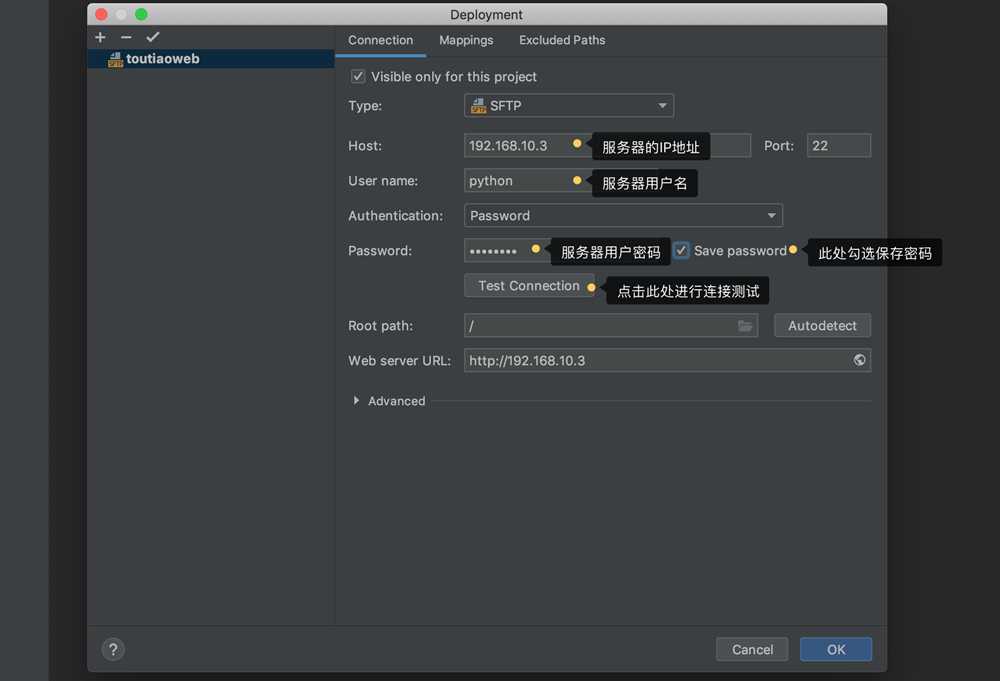This screenshot has height=681, width=1000.
Task: Click the Host field with 192.168.10.3
Action: [607, 145]
